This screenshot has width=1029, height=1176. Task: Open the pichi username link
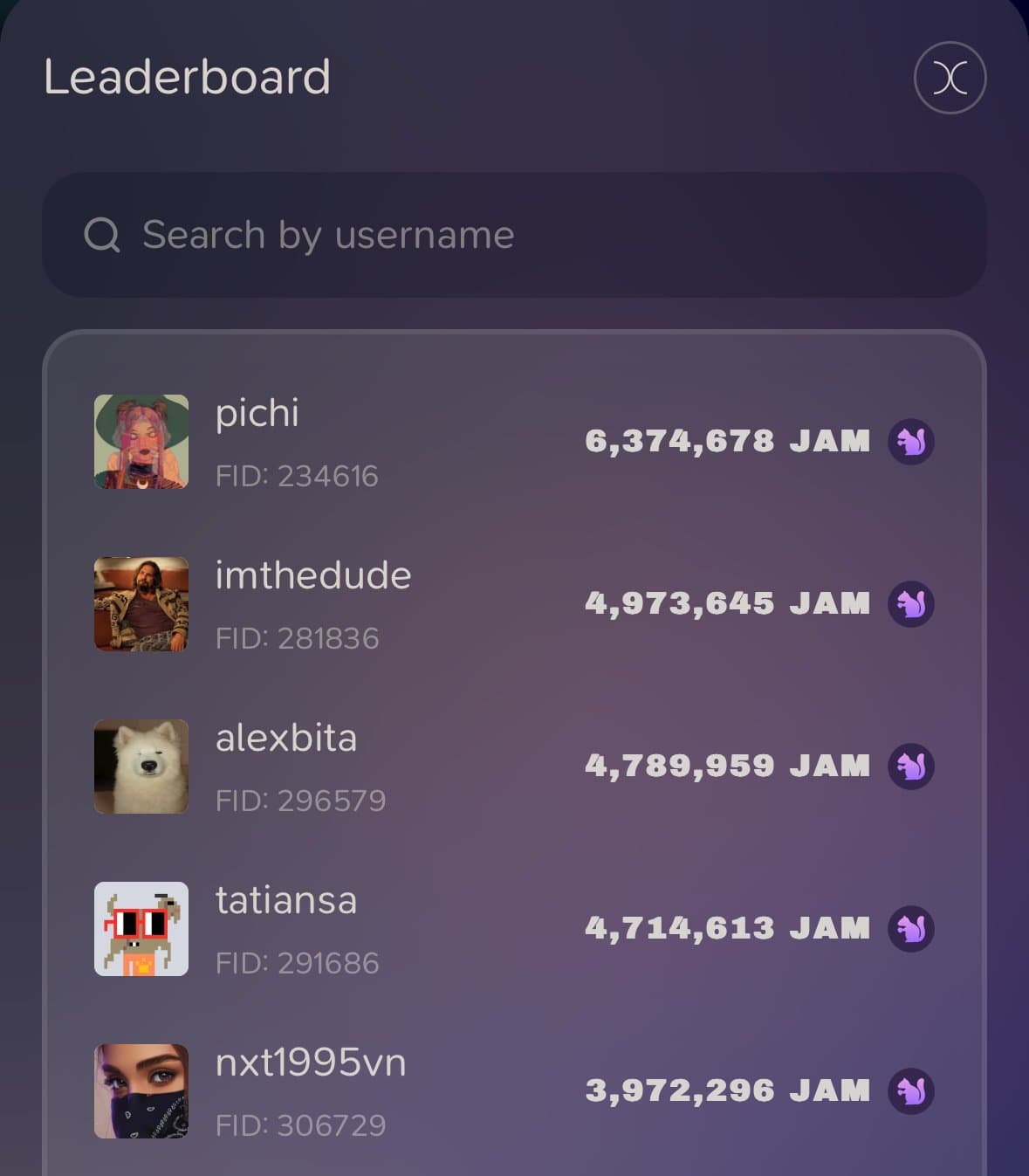257,414
